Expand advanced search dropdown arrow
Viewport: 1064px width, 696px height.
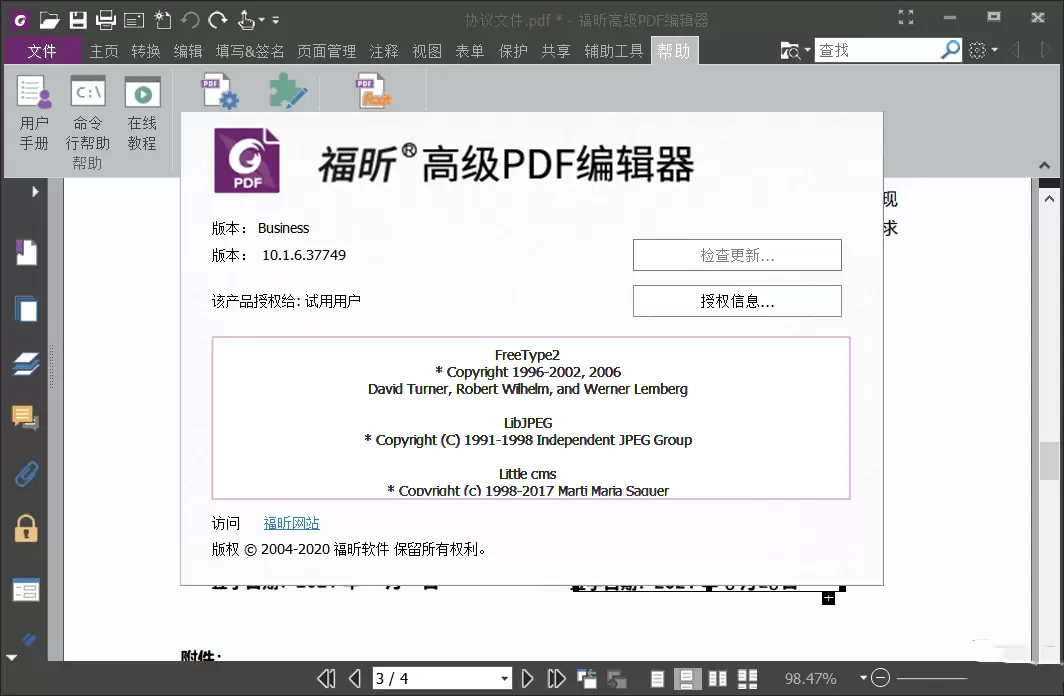click(x=808, y=50)
